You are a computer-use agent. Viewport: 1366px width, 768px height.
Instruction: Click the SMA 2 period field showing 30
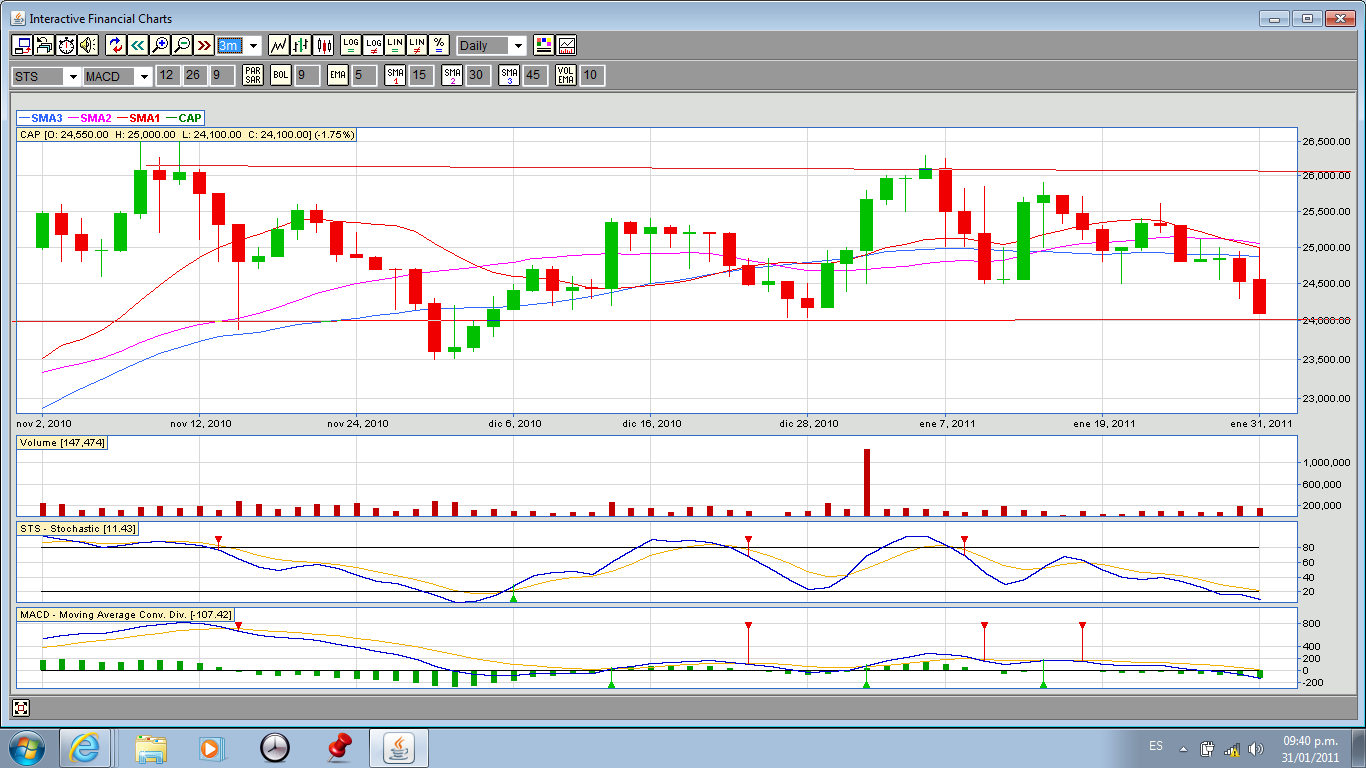click(478, 76)
